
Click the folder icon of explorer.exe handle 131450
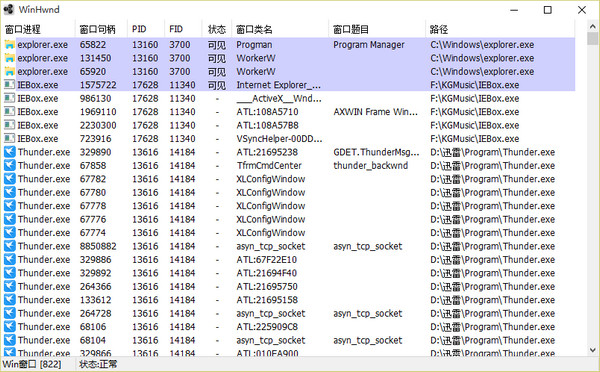tap(9, 58)
